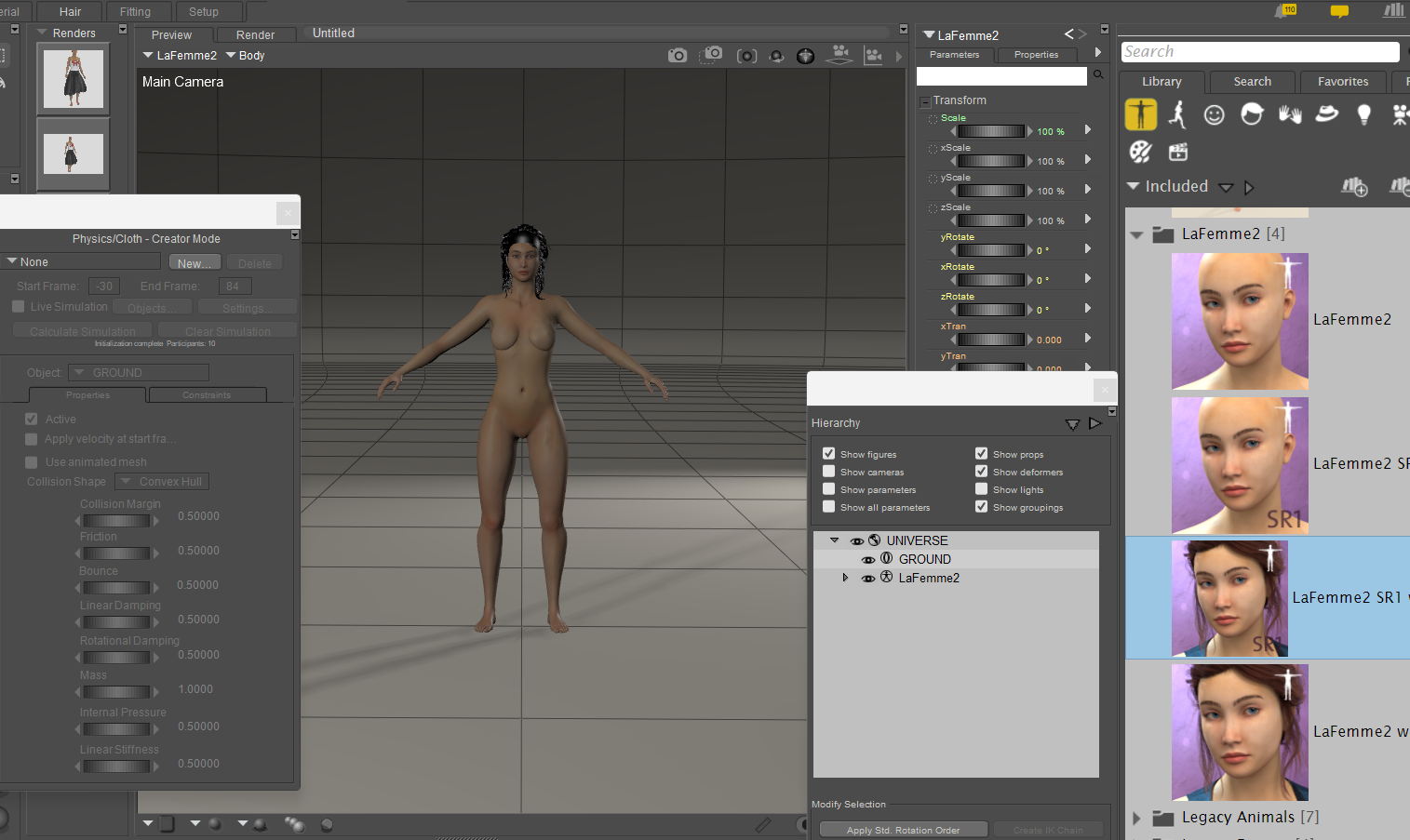Toggle GROUND visibility eye in Hierarchy
Image resolution: width=1410 pixels, height=840 pixels.
tap(867, 559)
